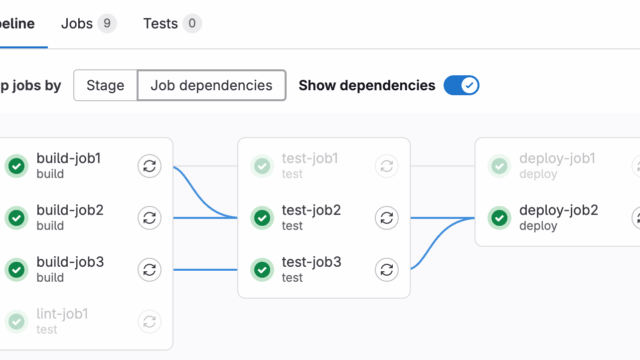Click the passed status icon of test-job3
Image resolution: width=640 pixels, height=360 pixels.
click(x=262, y=270)
